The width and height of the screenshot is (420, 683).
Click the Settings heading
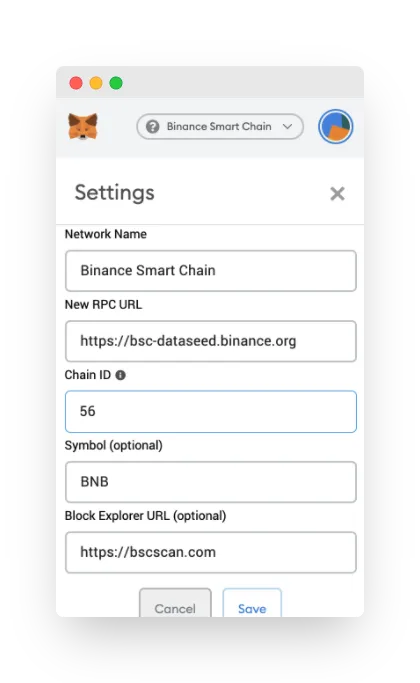point(115,193)
